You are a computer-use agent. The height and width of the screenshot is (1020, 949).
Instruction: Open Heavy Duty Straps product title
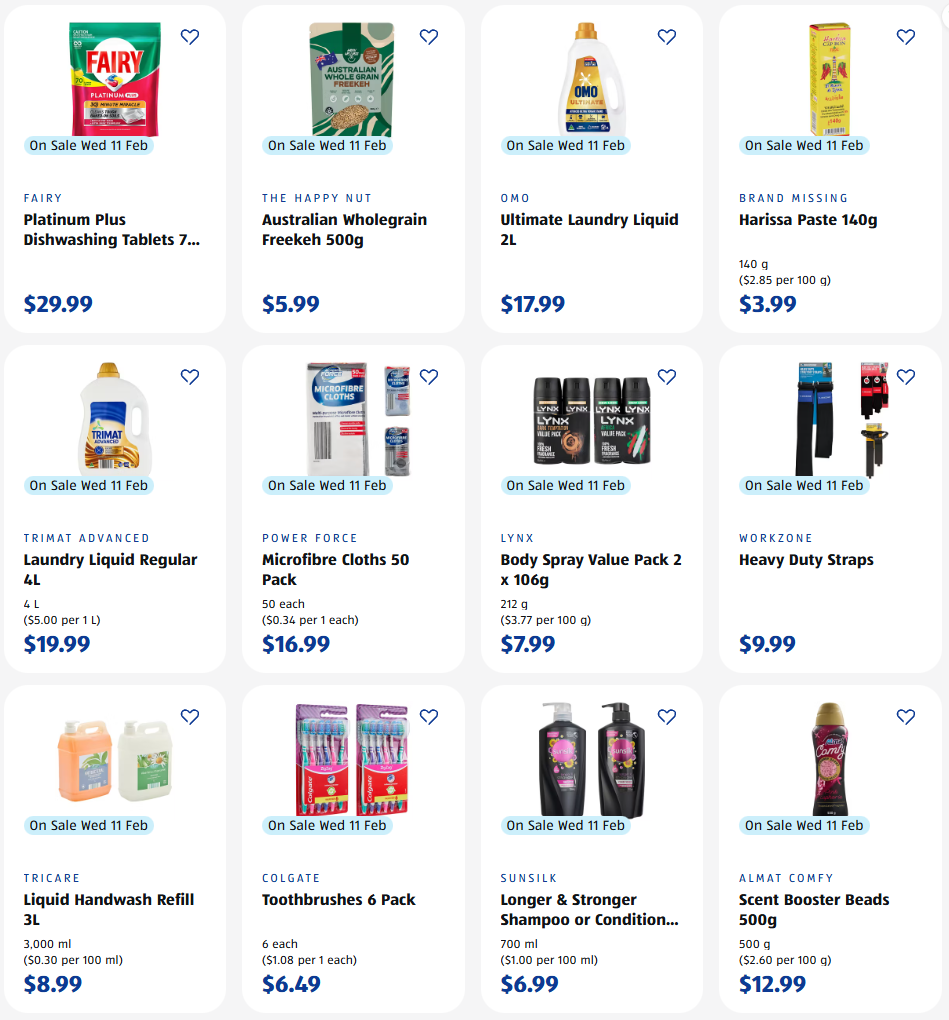pos(806,560)
